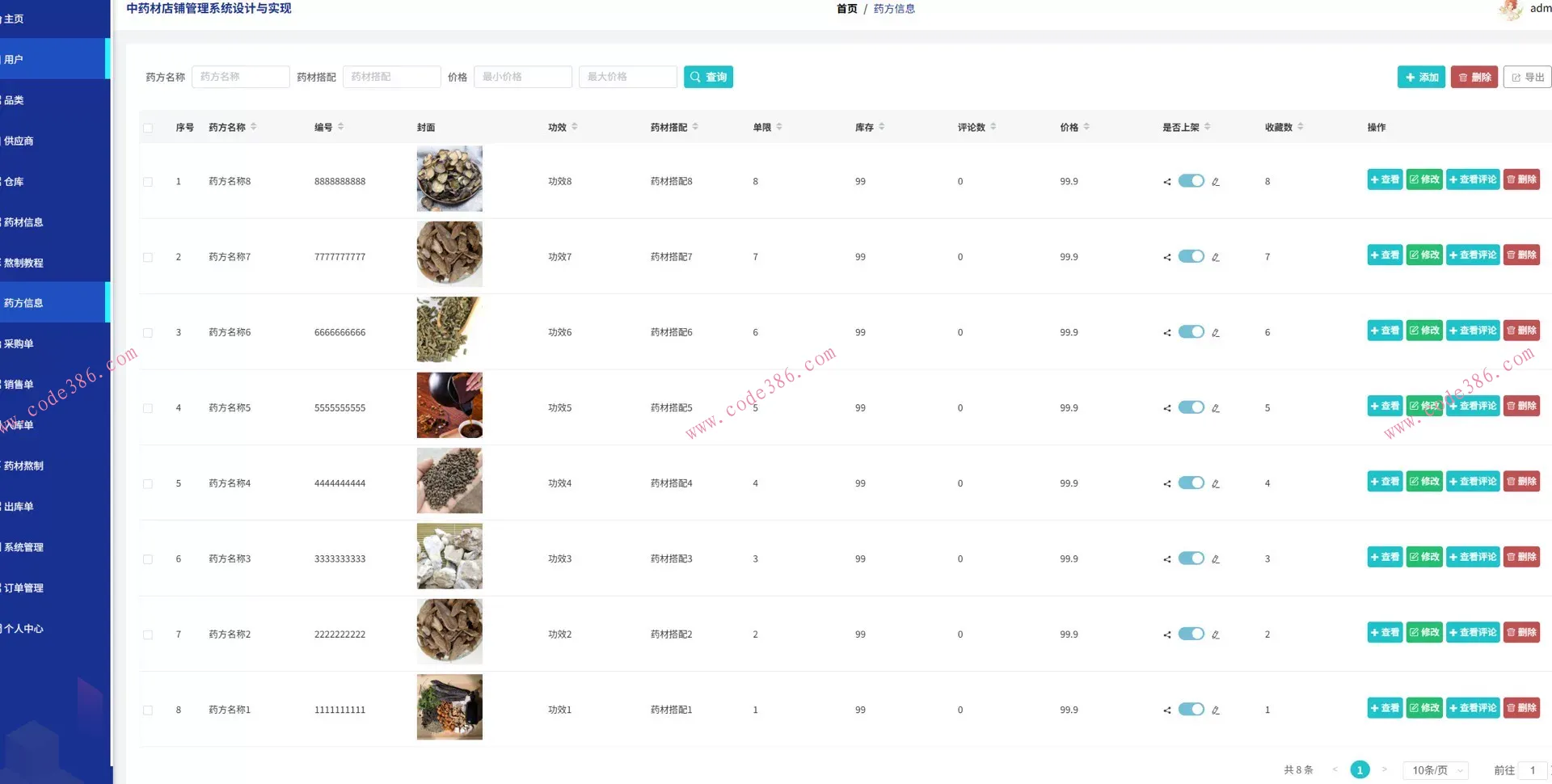This screenshot has height=784, width=1552.
Task: Check the row checkbox for 药方名称5
Action: (148, 408)
